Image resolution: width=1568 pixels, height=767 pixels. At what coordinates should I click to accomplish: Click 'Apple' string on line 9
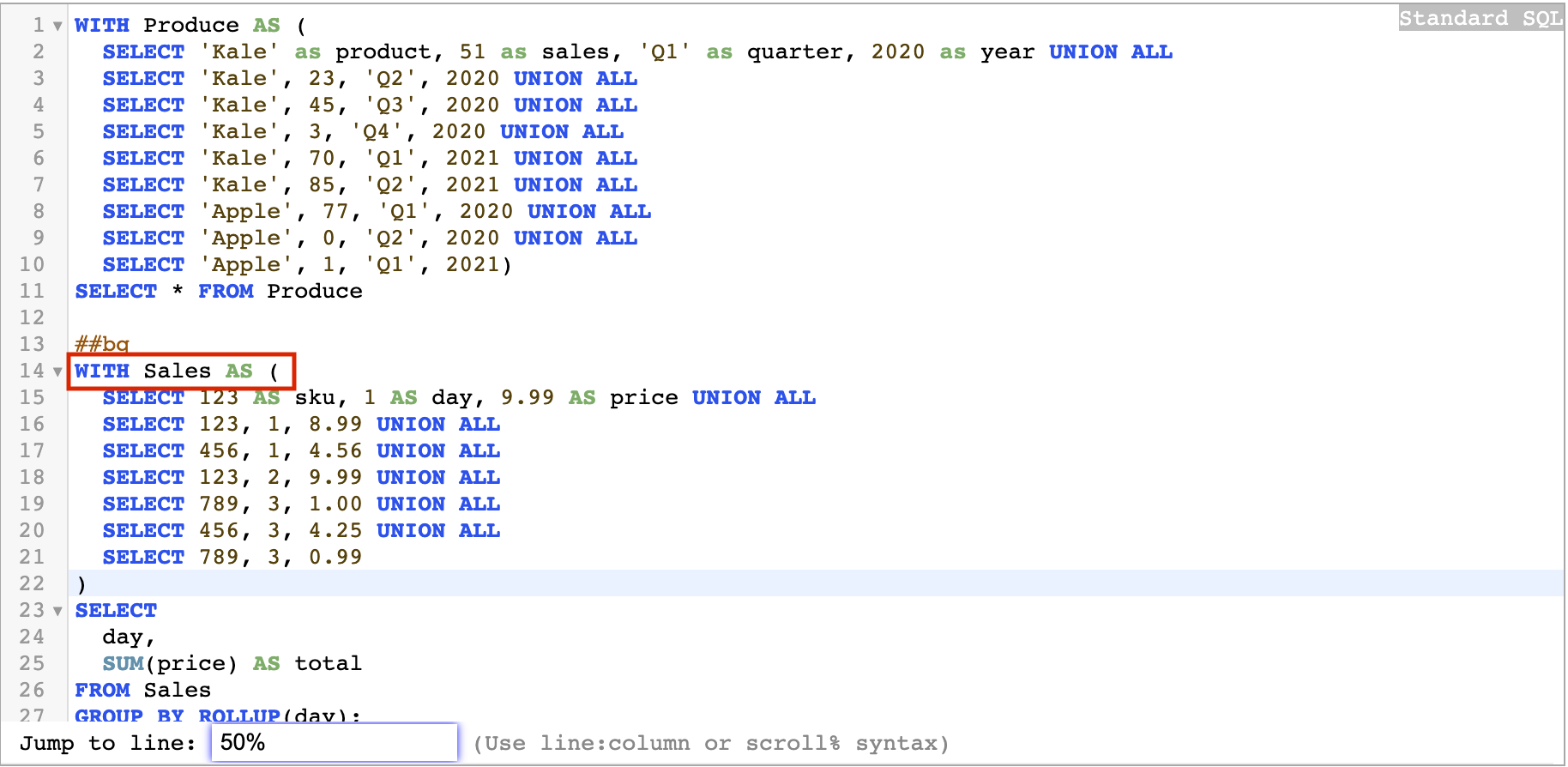pyautogui.click(x=246, y=239)
